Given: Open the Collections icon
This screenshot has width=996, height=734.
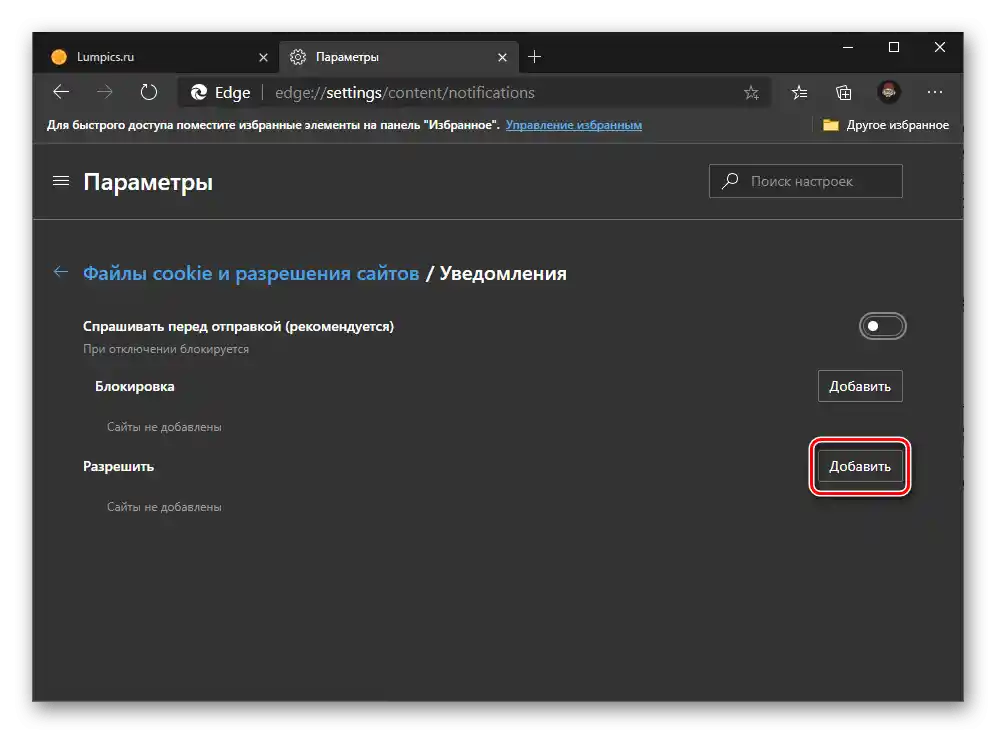Looking at the screenshot, I should (843, 92).
